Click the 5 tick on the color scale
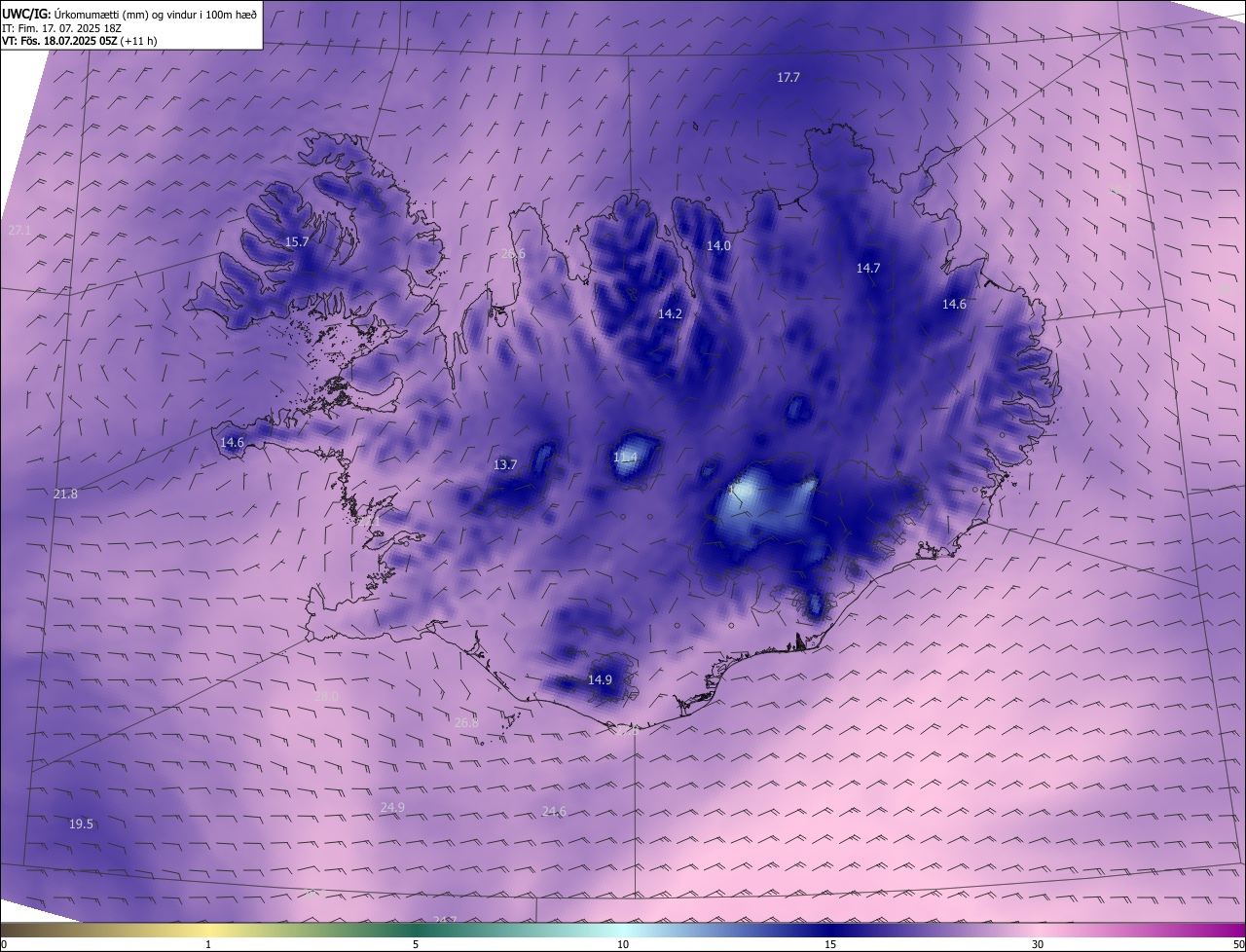 point(416,944)
